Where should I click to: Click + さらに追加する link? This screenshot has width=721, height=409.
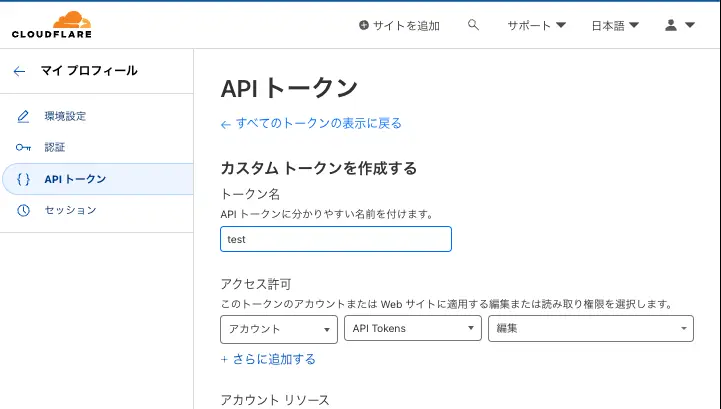tap(268, 359)
